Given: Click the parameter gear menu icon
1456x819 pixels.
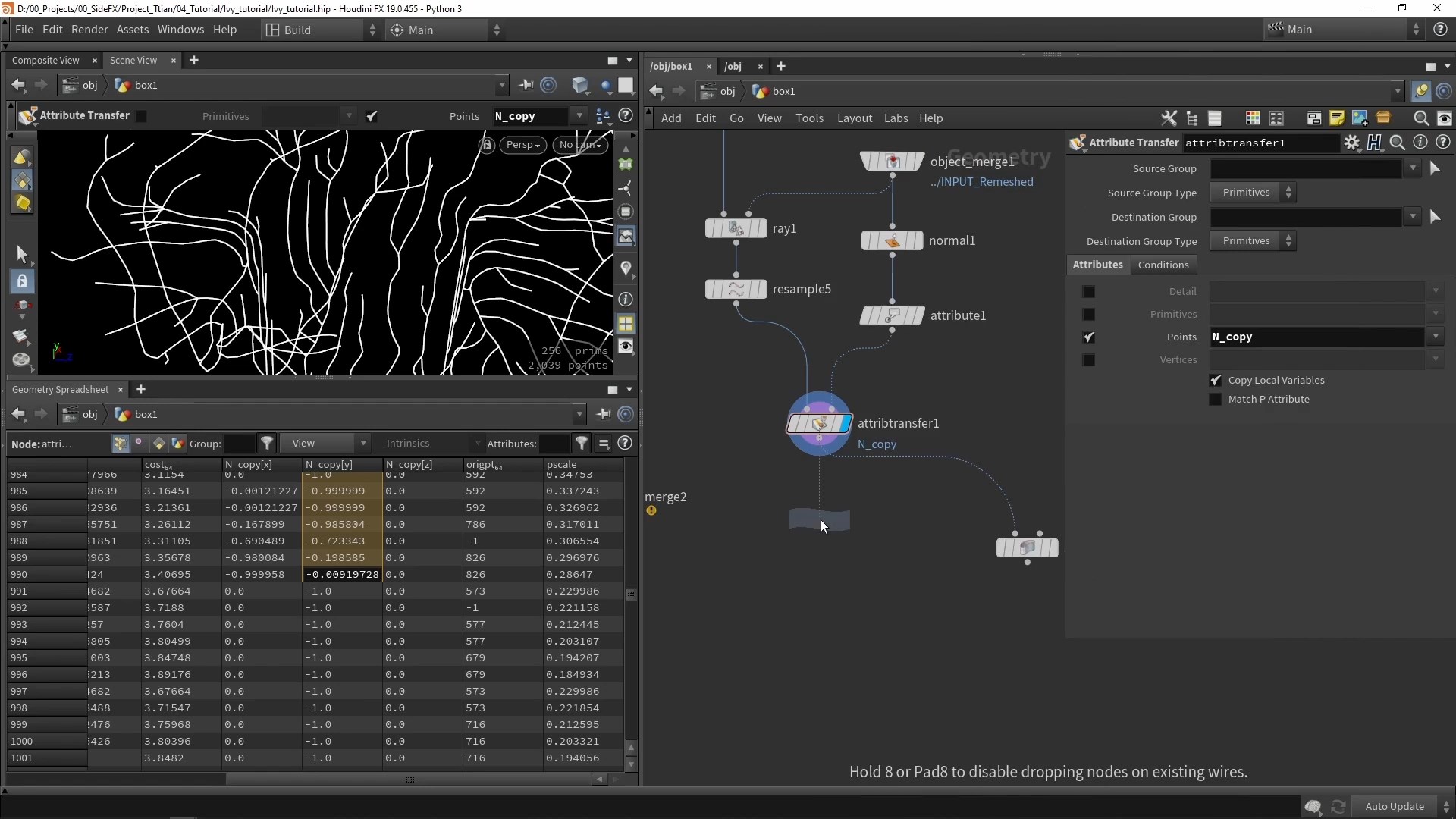Looking at the screenshot, I should [x=1352, y=143].
